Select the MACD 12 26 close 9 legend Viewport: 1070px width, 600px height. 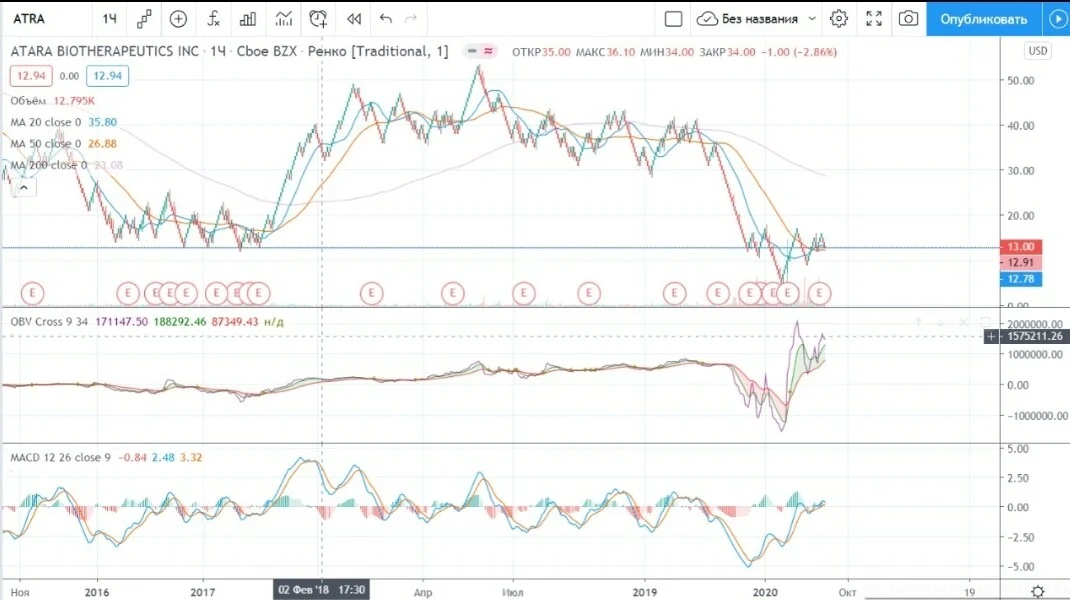pos(60,457)
